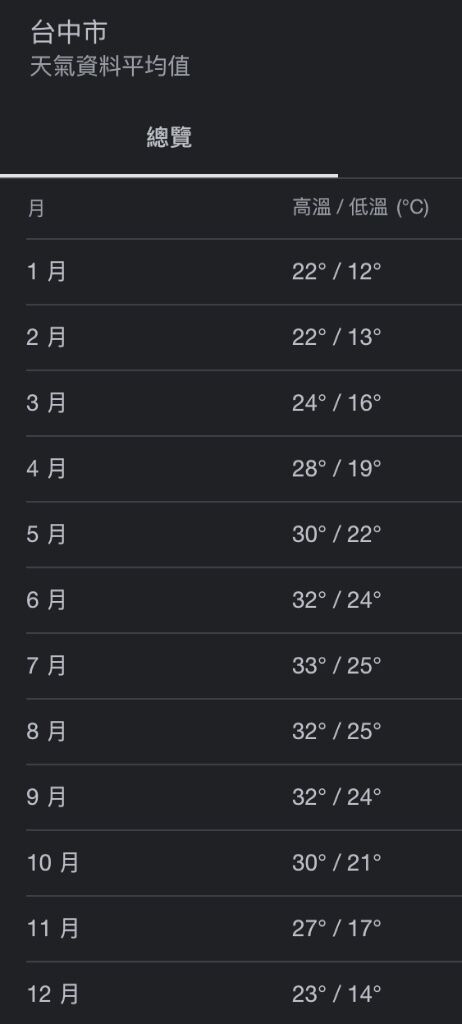The height and width of the screenshot is (1024, 462).
Task: Click the 22° / 12° temperature value
Action: pyautogui.click(x=337, y=272)
